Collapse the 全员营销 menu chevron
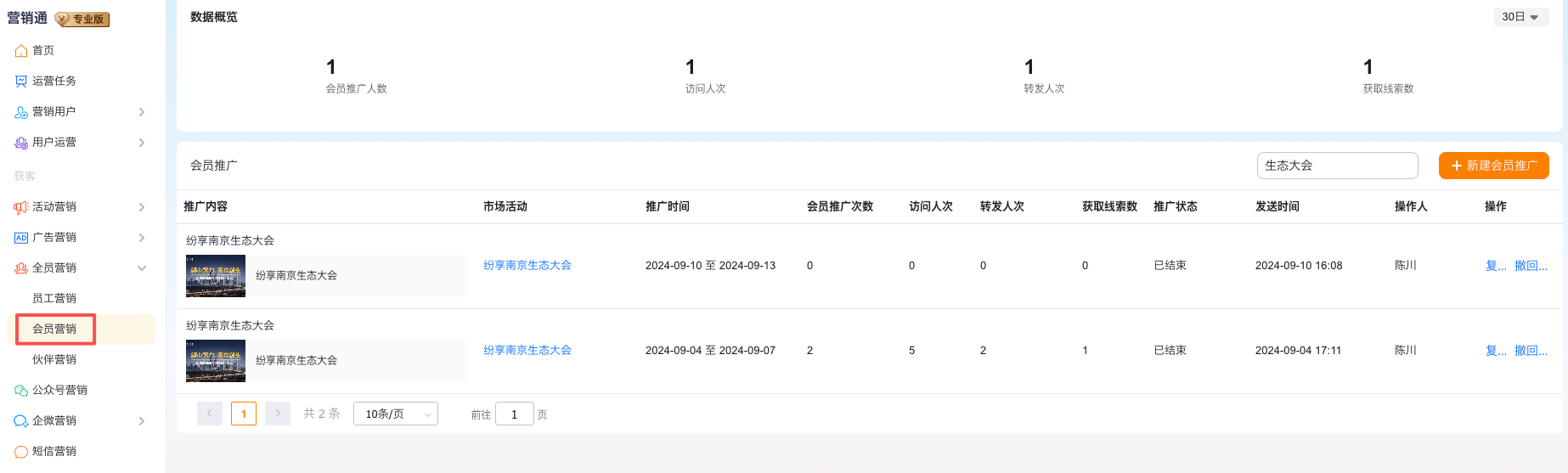The width and height of the screenshot is (1568, 473). (x=142, y=268)
